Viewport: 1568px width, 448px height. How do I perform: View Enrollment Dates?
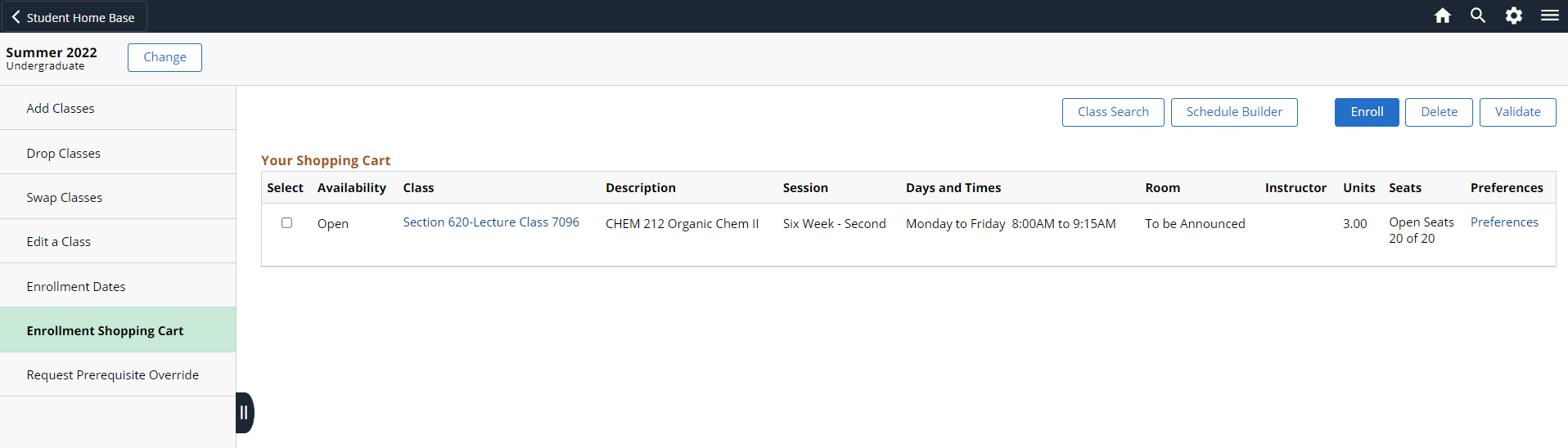click(76, 287)
